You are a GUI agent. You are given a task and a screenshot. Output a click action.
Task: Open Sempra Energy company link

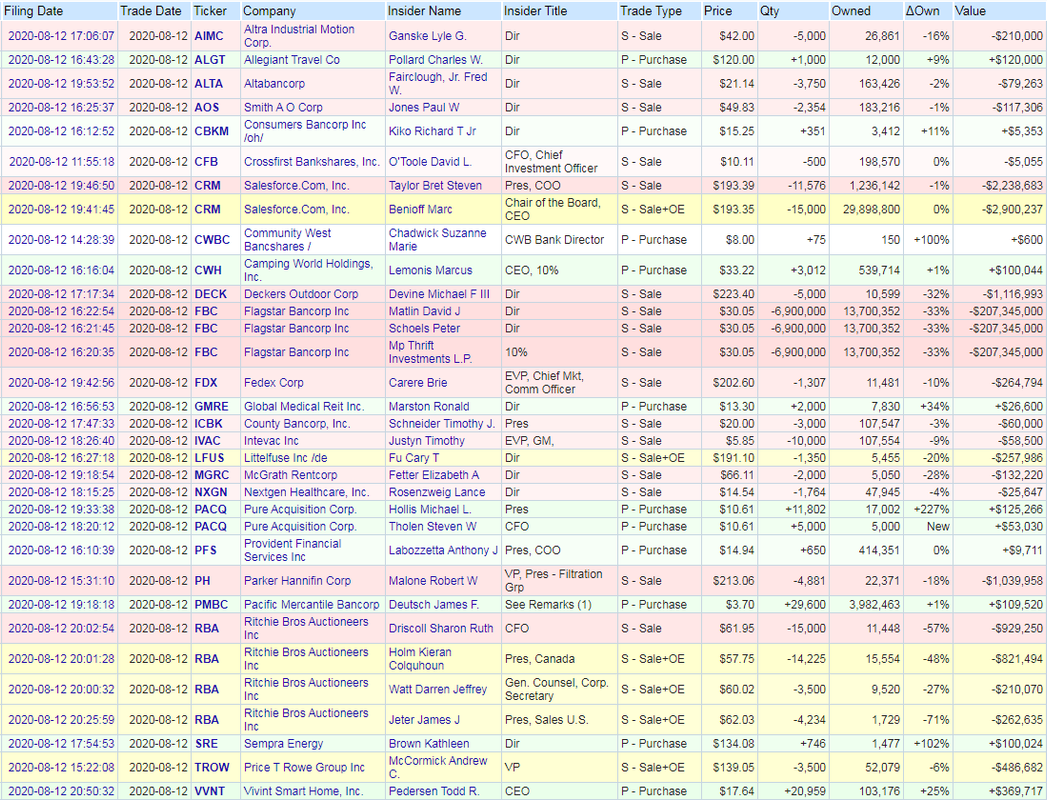[283, 744]
